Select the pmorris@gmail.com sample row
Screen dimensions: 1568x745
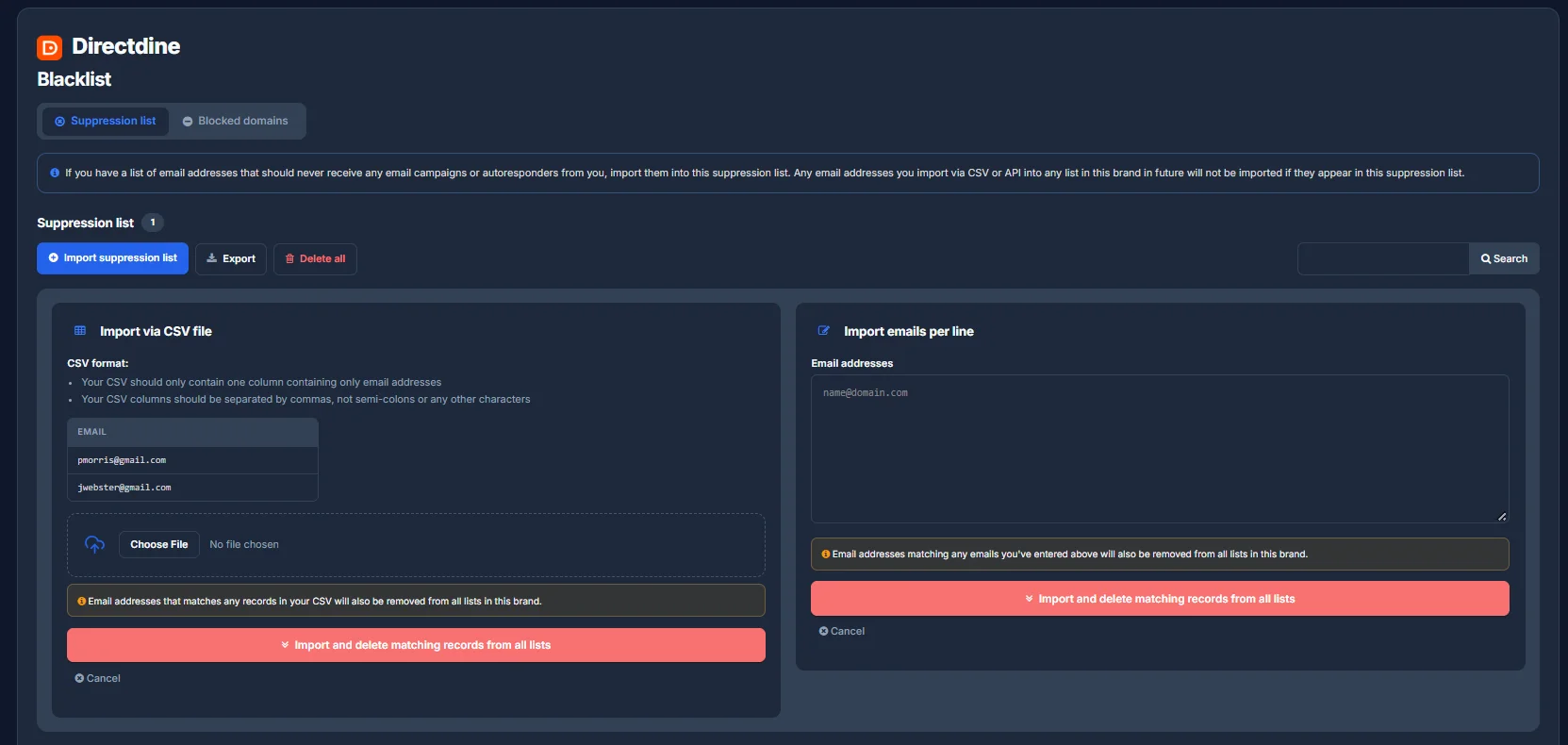click(192, 460)
